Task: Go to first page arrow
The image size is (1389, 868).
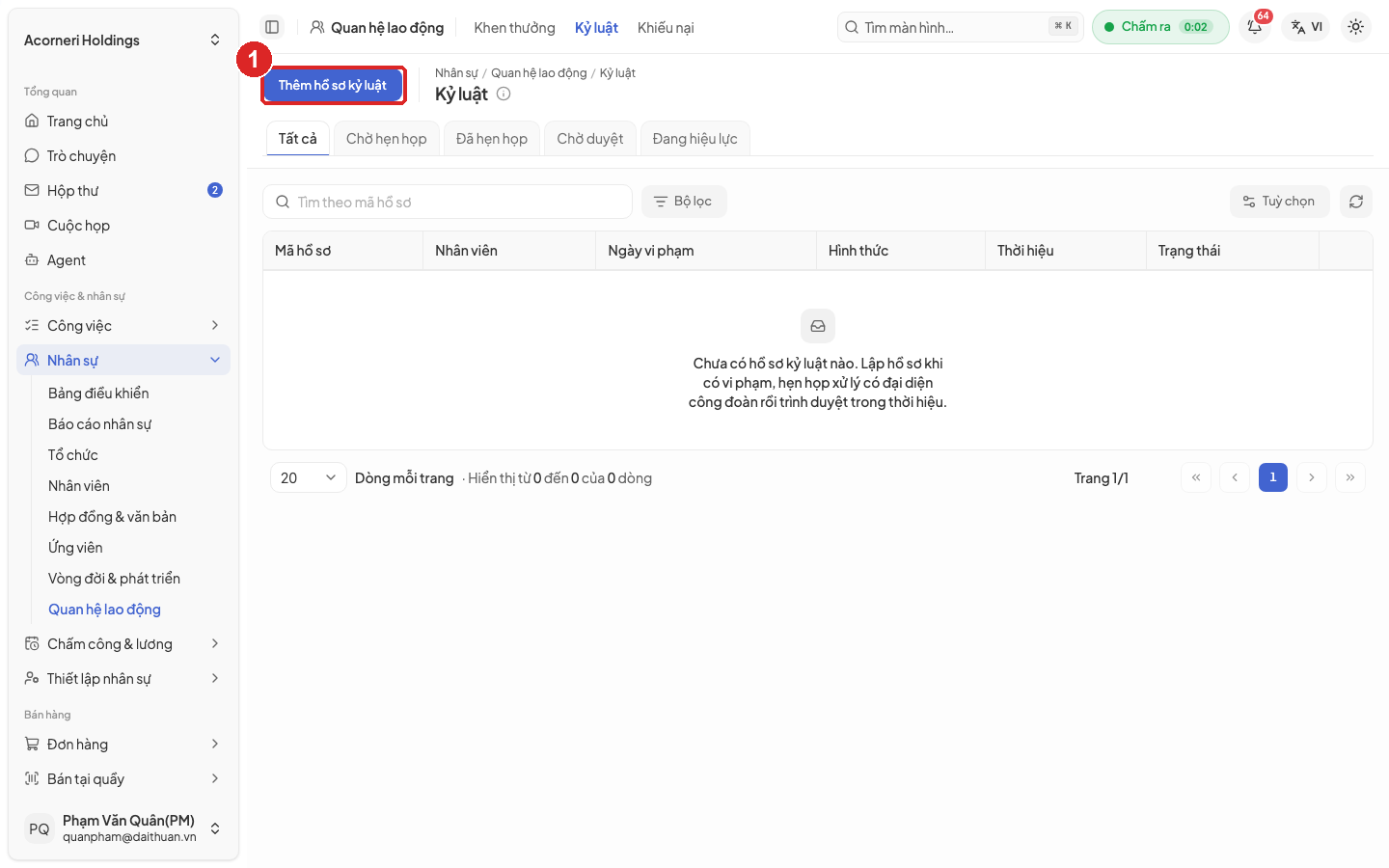Action: (x=1196, y=477)
